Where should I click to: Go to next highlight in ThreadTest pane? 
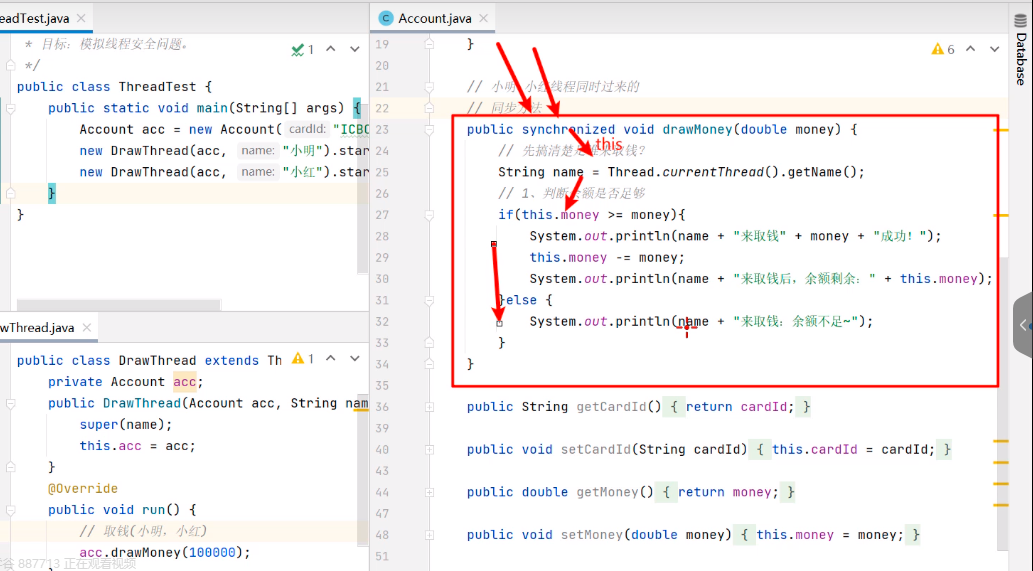(355, 49)
